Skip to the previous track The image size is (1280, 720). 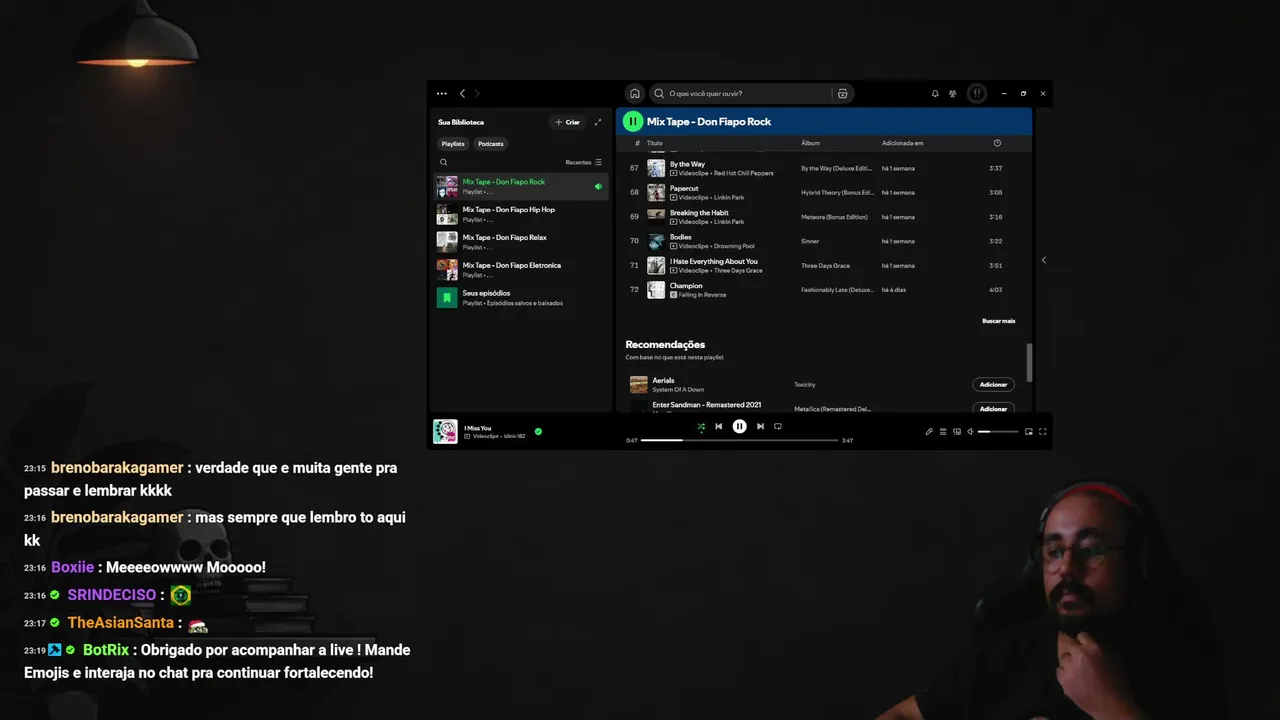(718, 426)
